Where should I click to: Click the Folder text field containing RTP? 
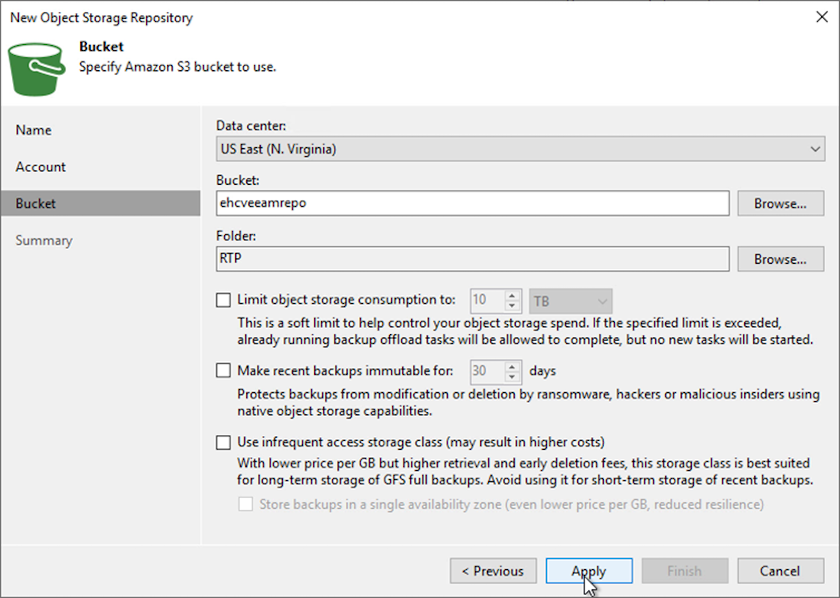472,259
